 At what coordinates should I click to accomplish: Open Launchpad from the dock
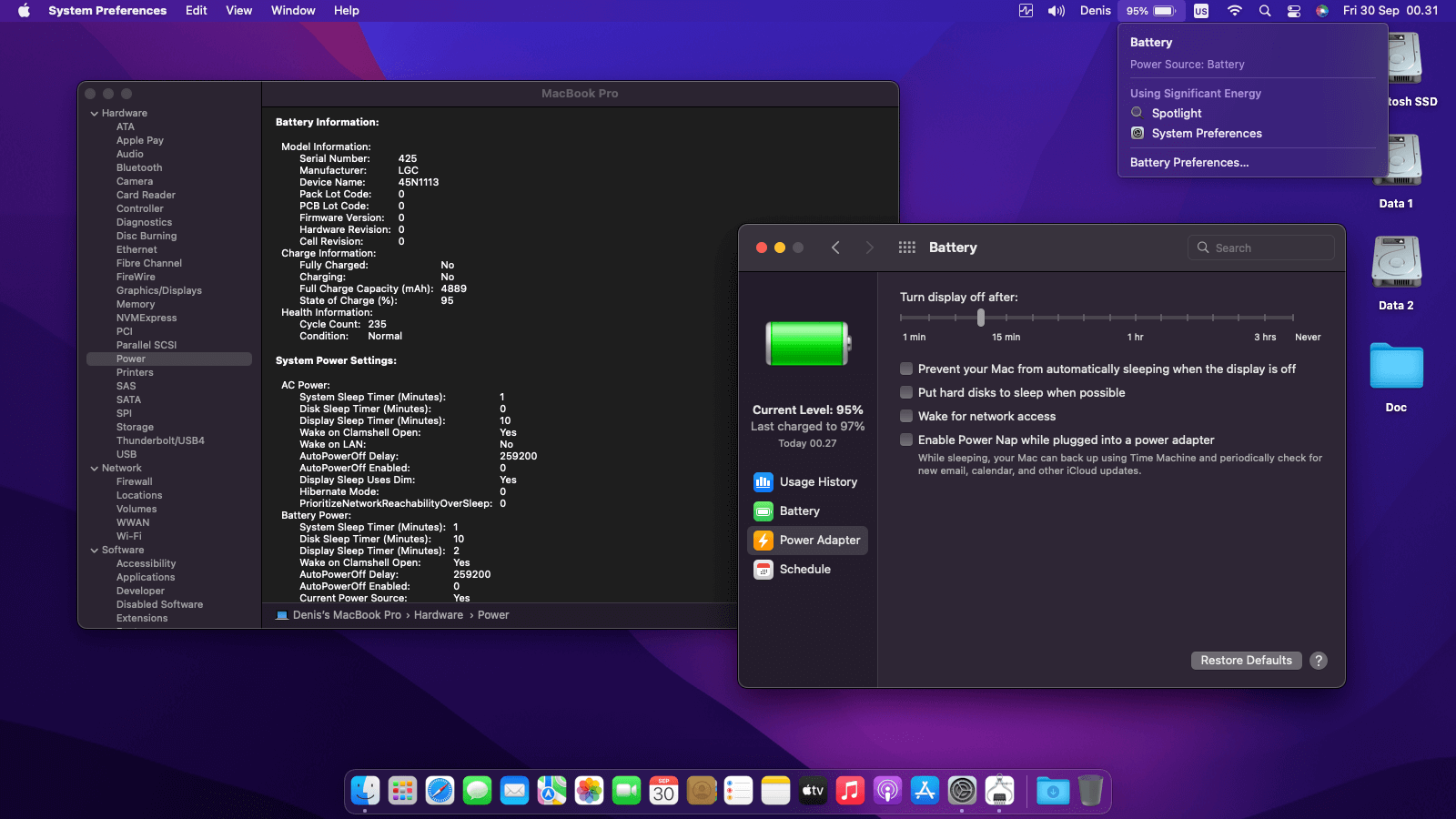click(x=402, y=791)
